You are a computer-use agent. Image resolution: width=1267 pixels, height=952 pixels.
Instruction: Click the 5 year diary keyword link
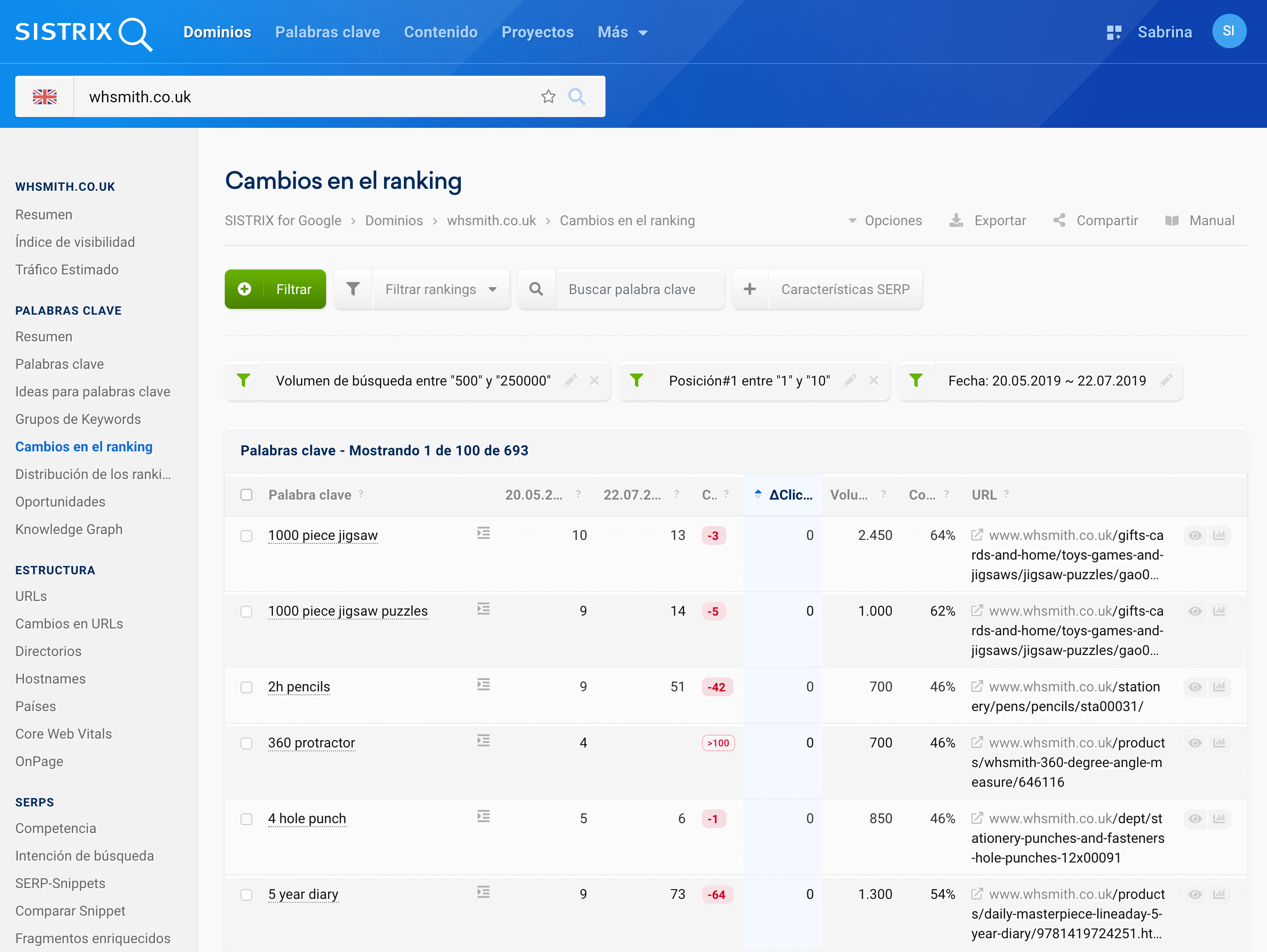[303, 894]
